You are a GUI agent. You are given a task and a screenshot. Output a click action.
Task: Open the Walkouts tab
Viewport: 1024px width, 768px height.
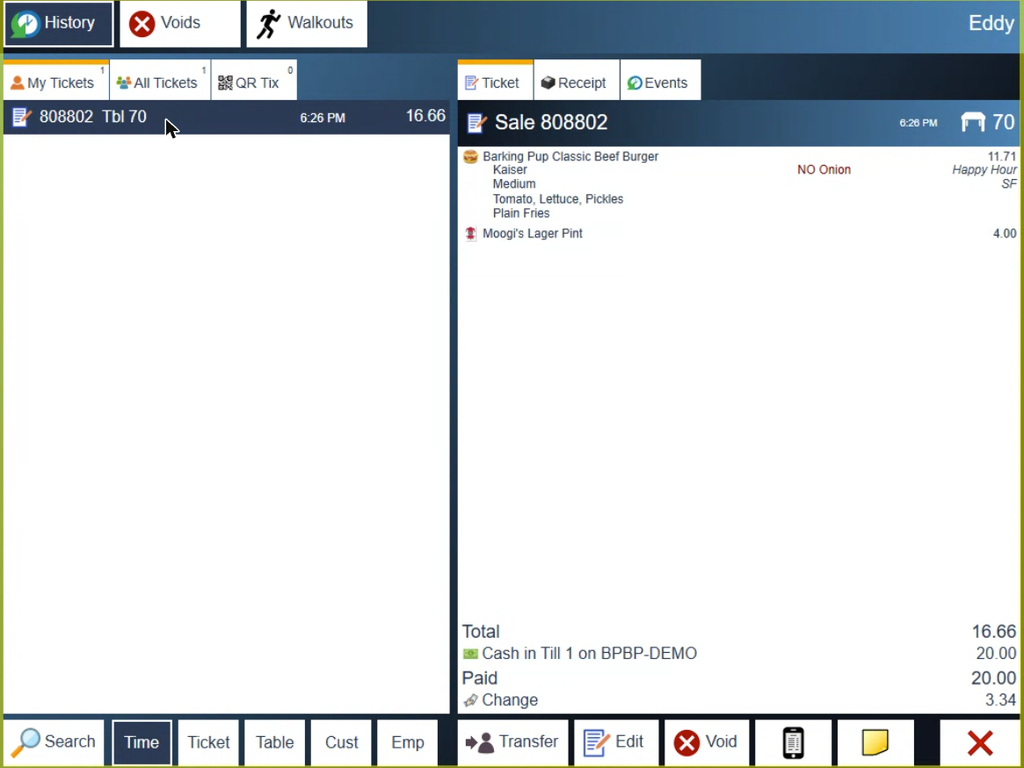pos(306,24)
